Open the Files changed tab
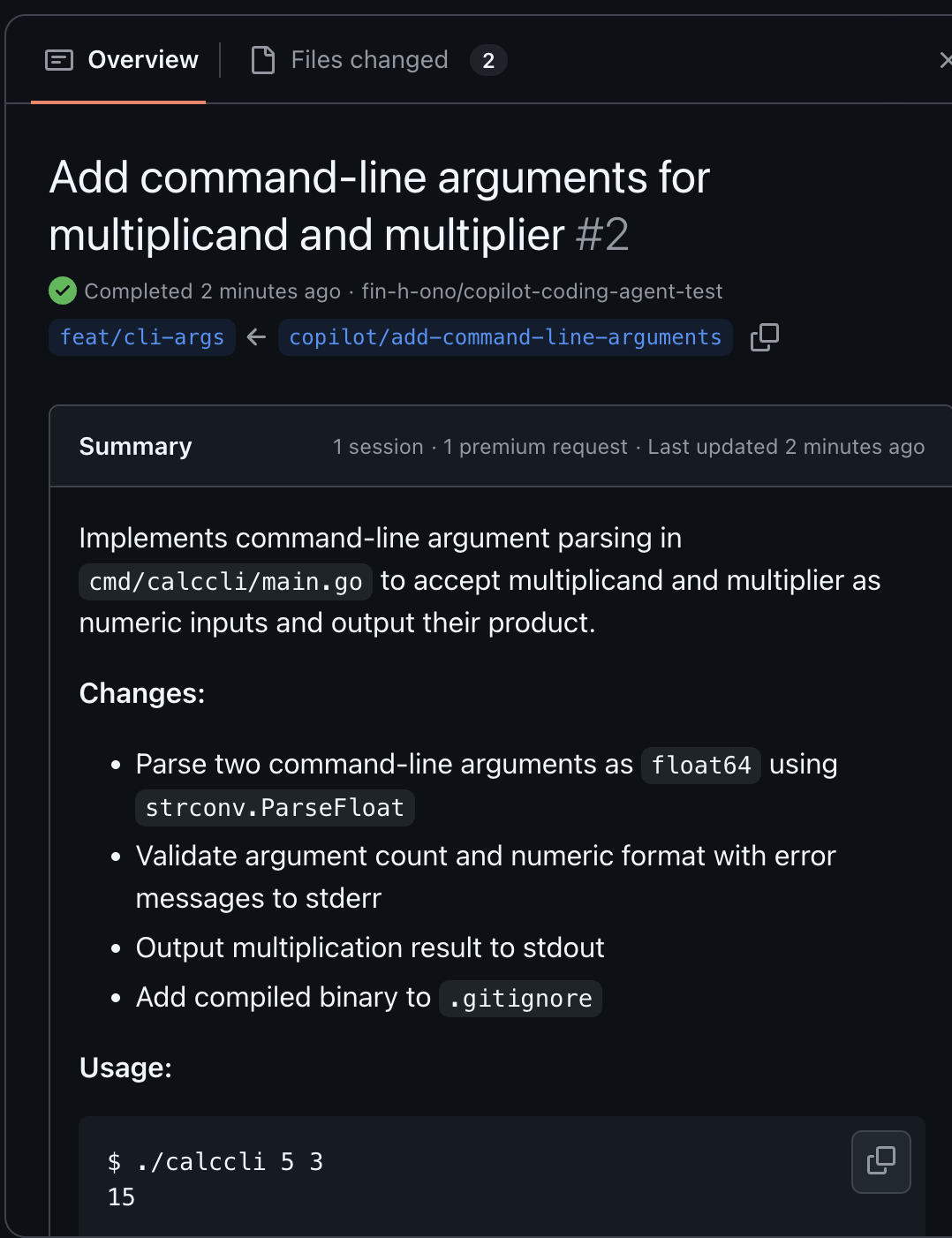 [369, 60]
